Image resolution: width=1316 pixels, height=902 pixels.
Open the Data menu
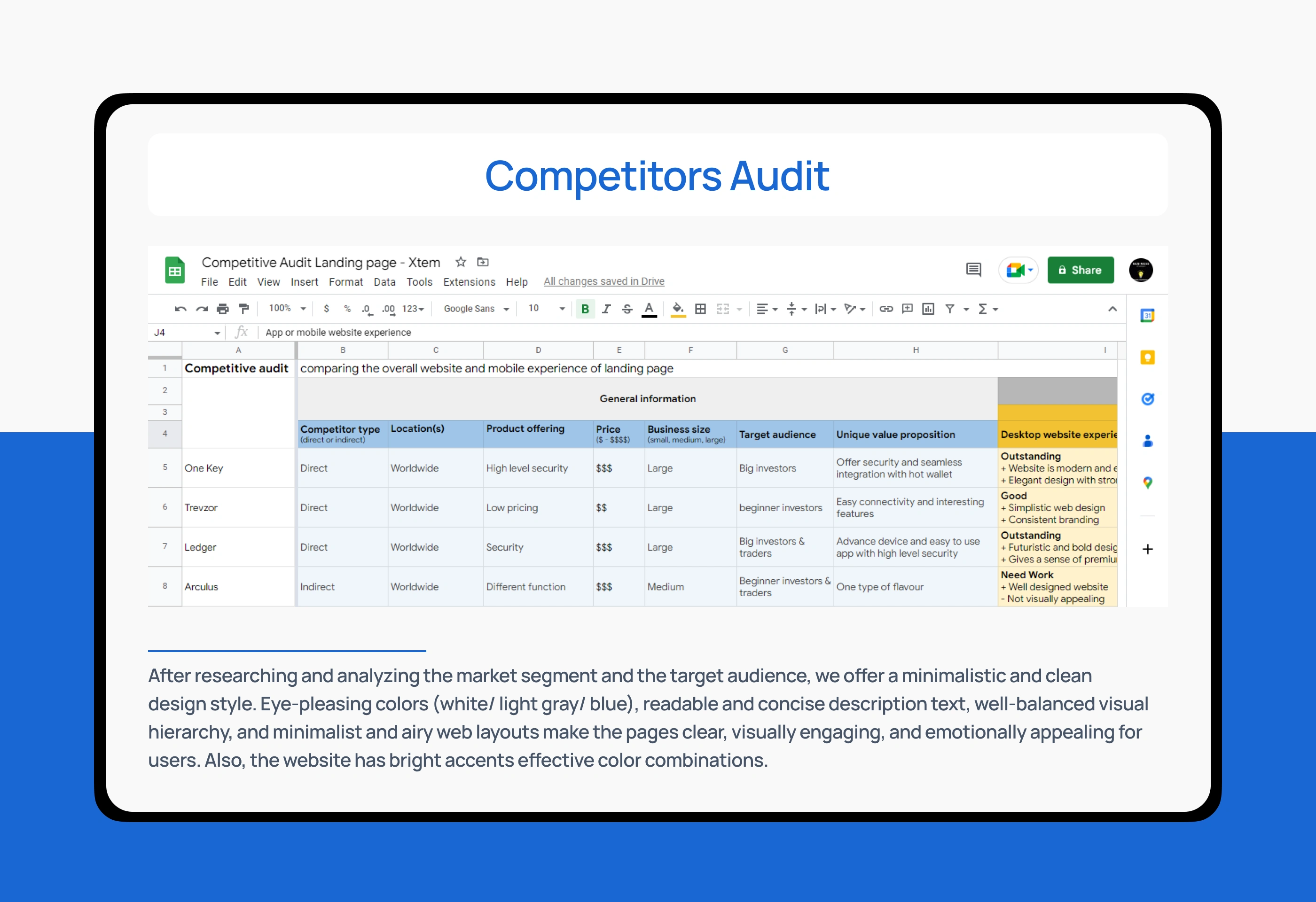point(384,282)
